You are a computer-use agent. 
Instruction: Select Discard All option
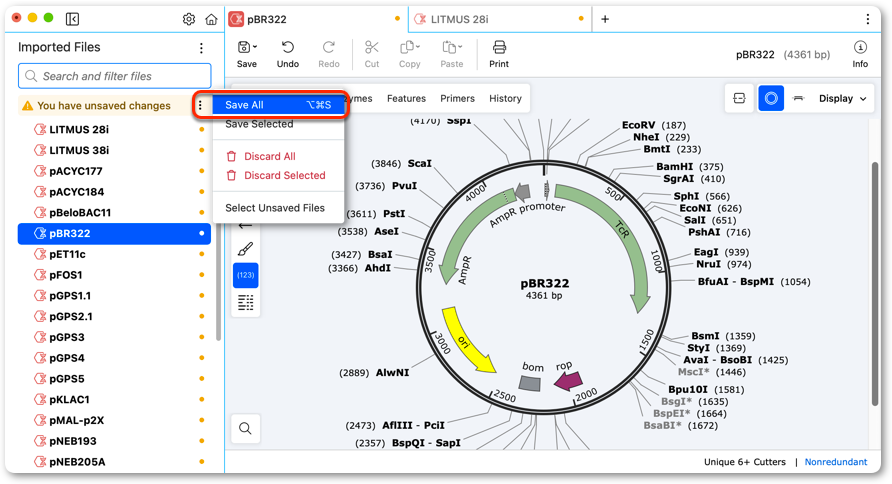[x=269, y=156]
